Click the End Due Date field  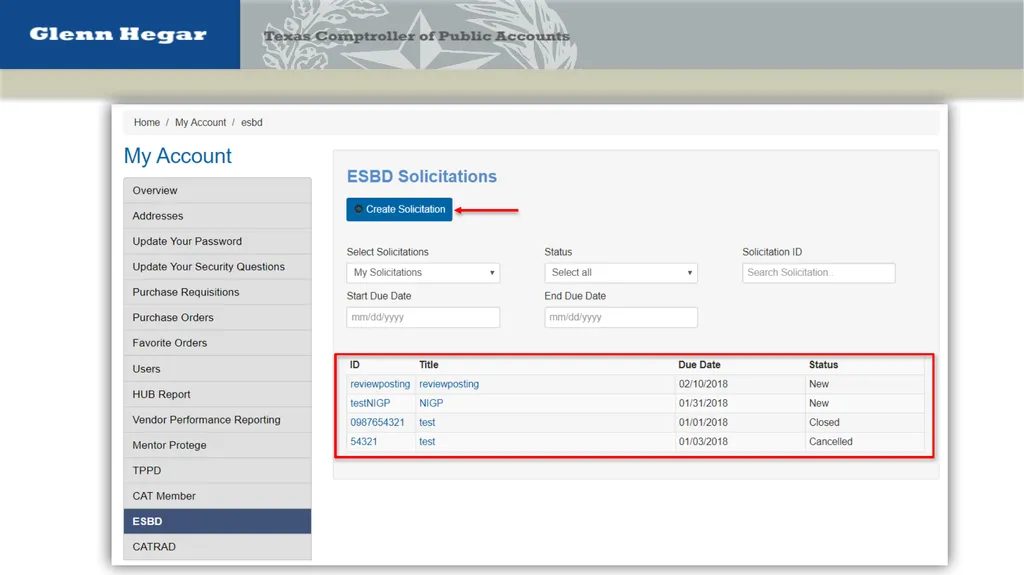[620, 317]
